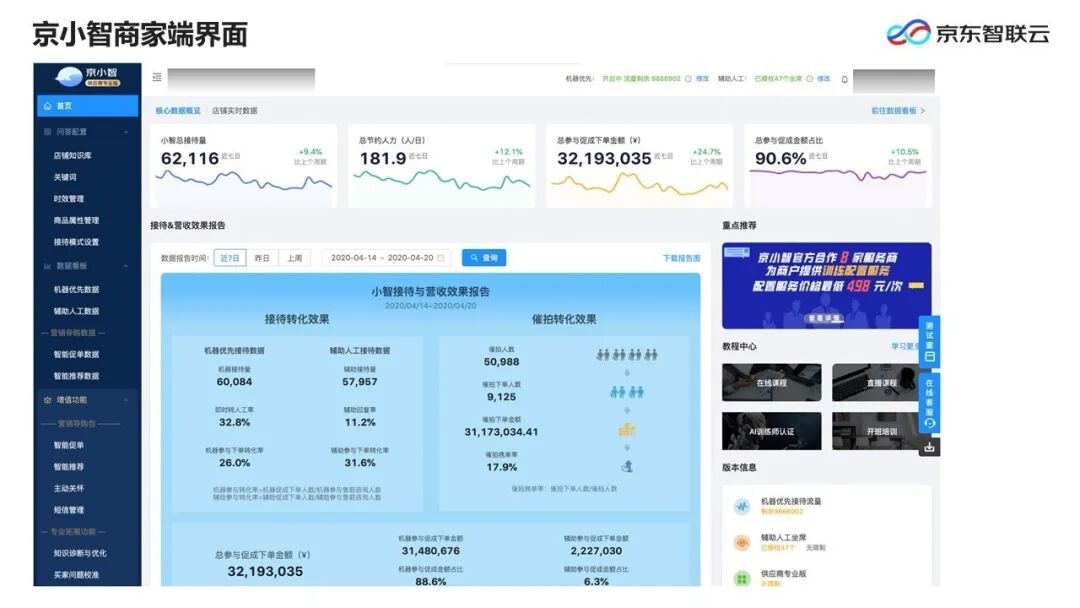This screenshot has width=1080, height=608.
Task: Click the 催拍下单金额 value 31,173,034.41
Action: [x=501, y=432]
